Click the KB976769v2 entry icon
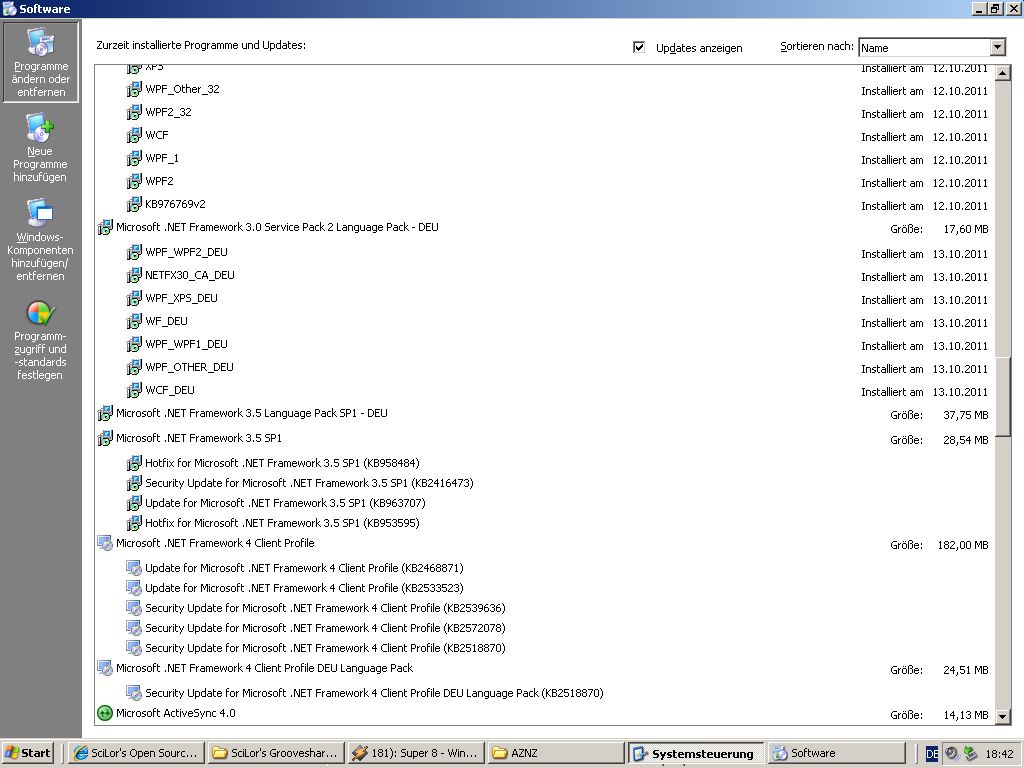The width and height of the screenshot is (1024, 768). click(134, 204)
